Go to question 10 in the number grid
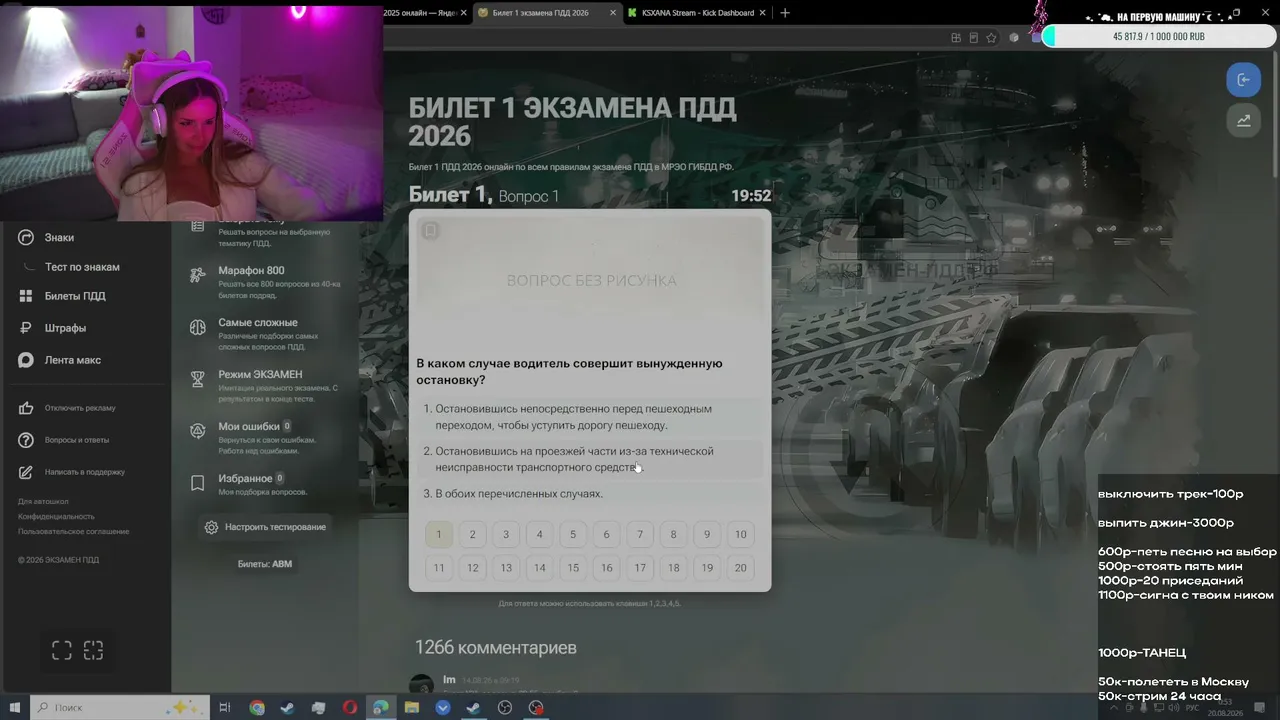1280x720 pixels. tap(740, 534)
